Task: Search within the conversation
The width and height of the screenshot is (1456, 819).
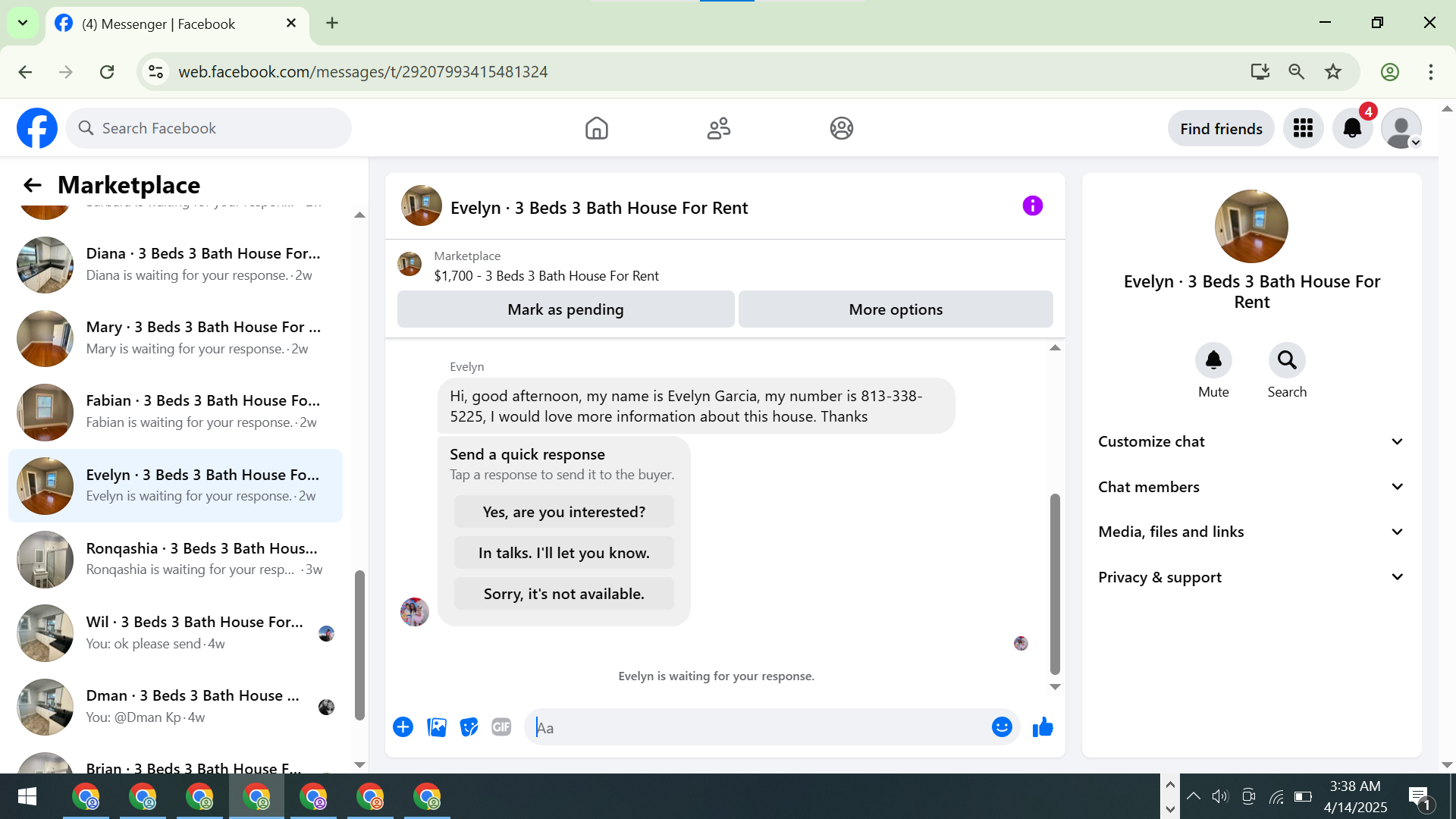Action: pyautogui.click(x=1287, y=360)
